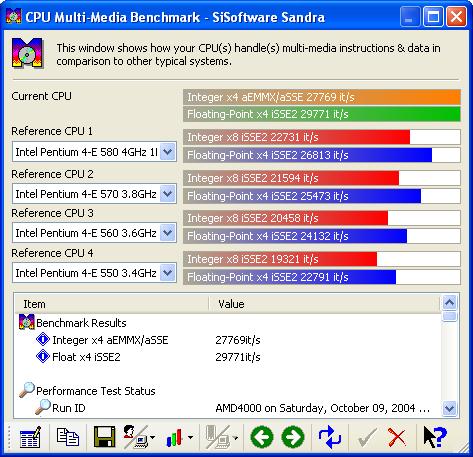Image resolution: width=473 pixels, height=457 pixels.
Task: Click the blue refresh arrows icon
Action: [330, 437]
